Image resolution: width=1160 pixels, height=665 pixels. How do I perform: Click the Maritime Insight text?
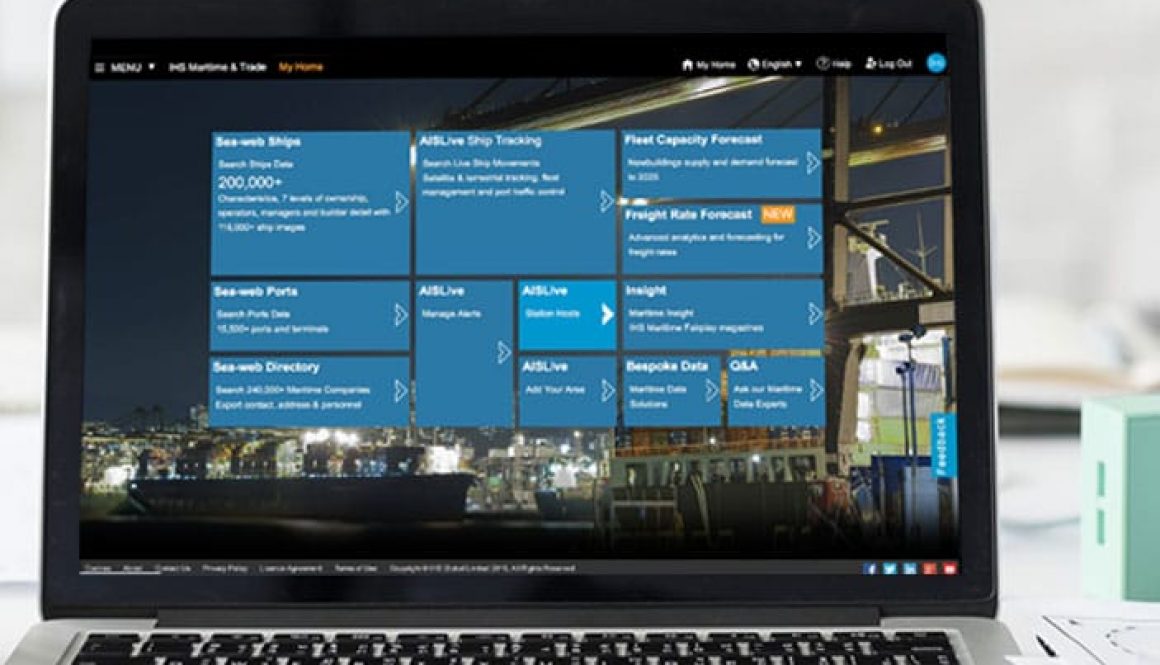pos(661,313)
